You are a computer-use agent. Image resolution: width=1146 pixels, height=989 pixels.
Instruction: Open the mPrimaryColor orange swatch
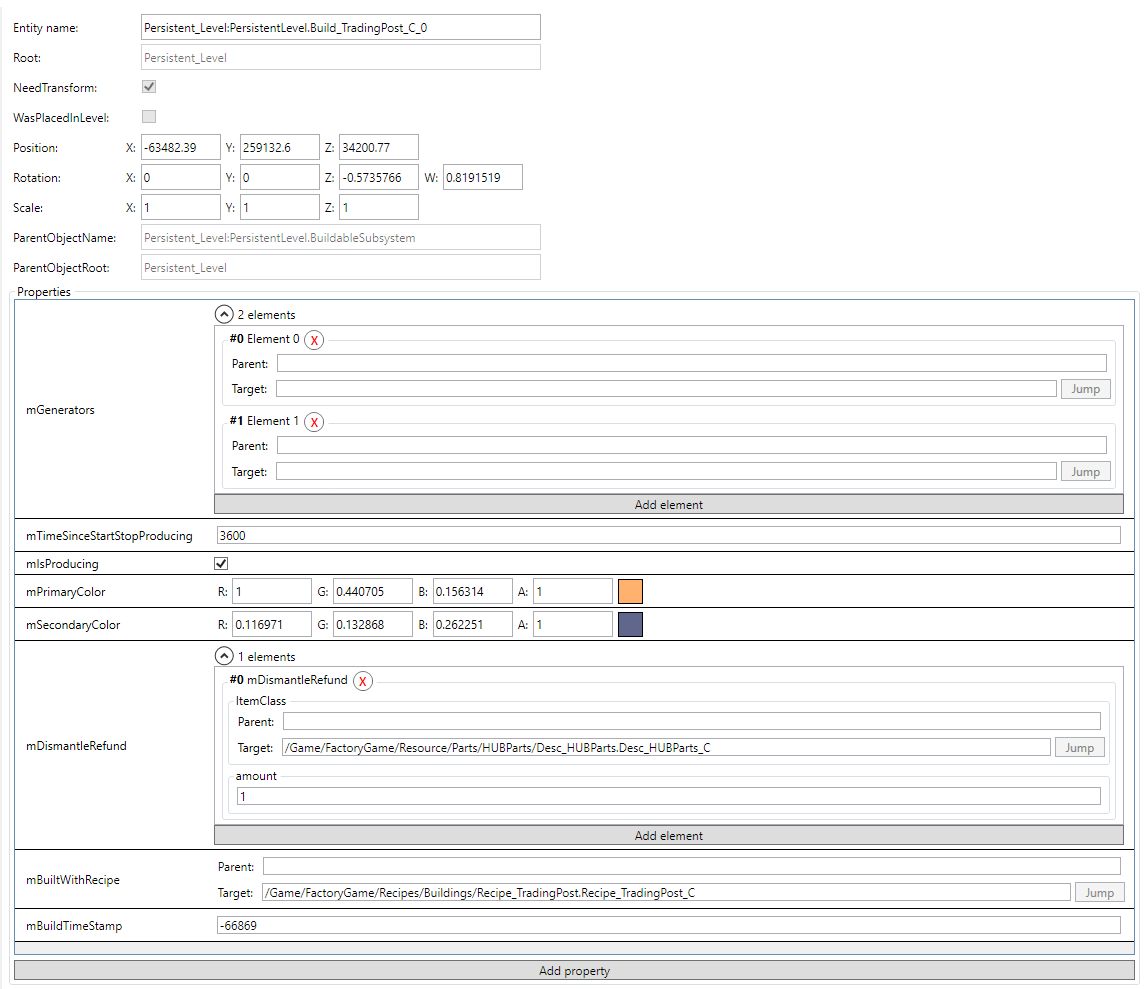tap(630, 591)
